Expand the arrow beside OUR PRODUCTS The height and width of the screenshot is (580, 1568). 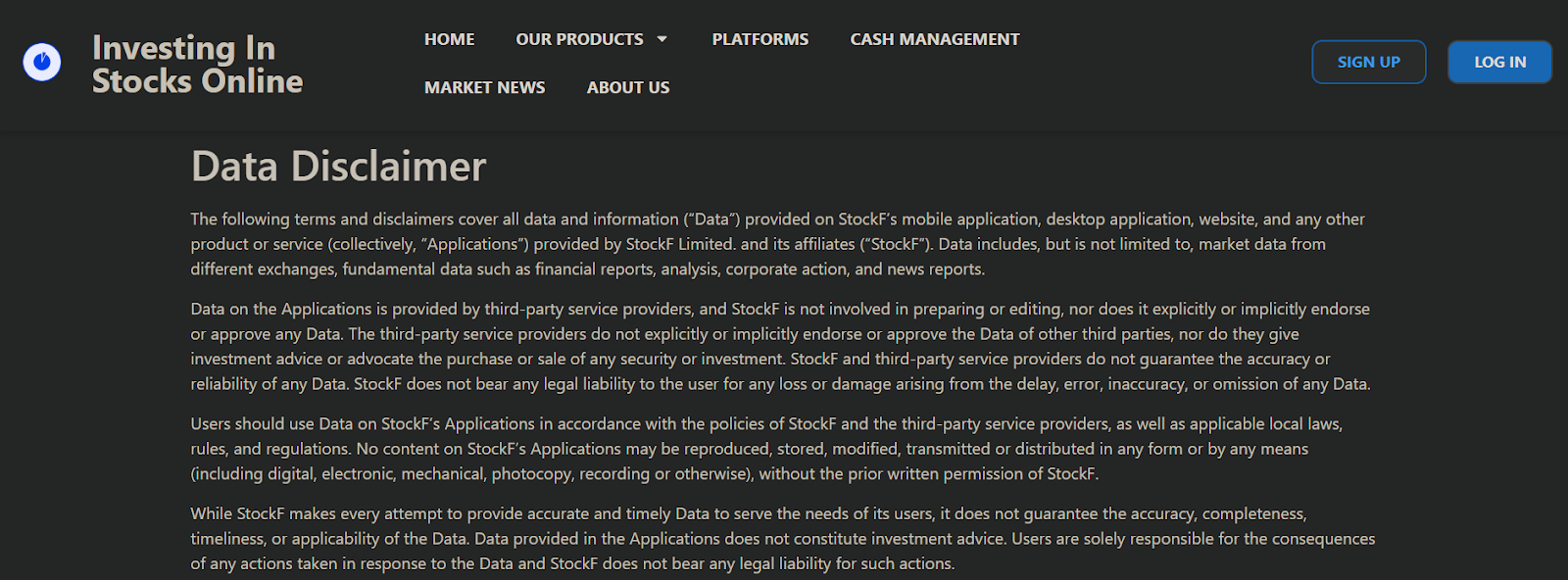point(662,39)
